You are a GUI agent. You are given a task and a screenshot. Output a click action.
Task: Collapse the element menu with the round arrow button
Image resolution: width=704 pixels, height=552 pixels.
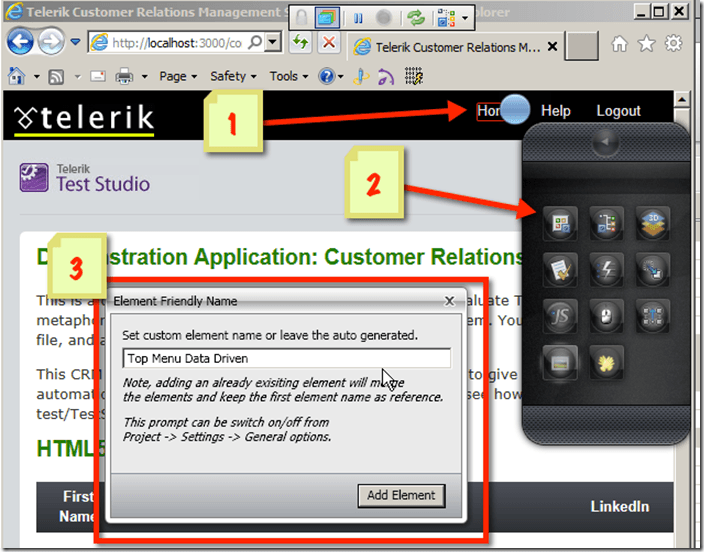click(x=605, y=142)
